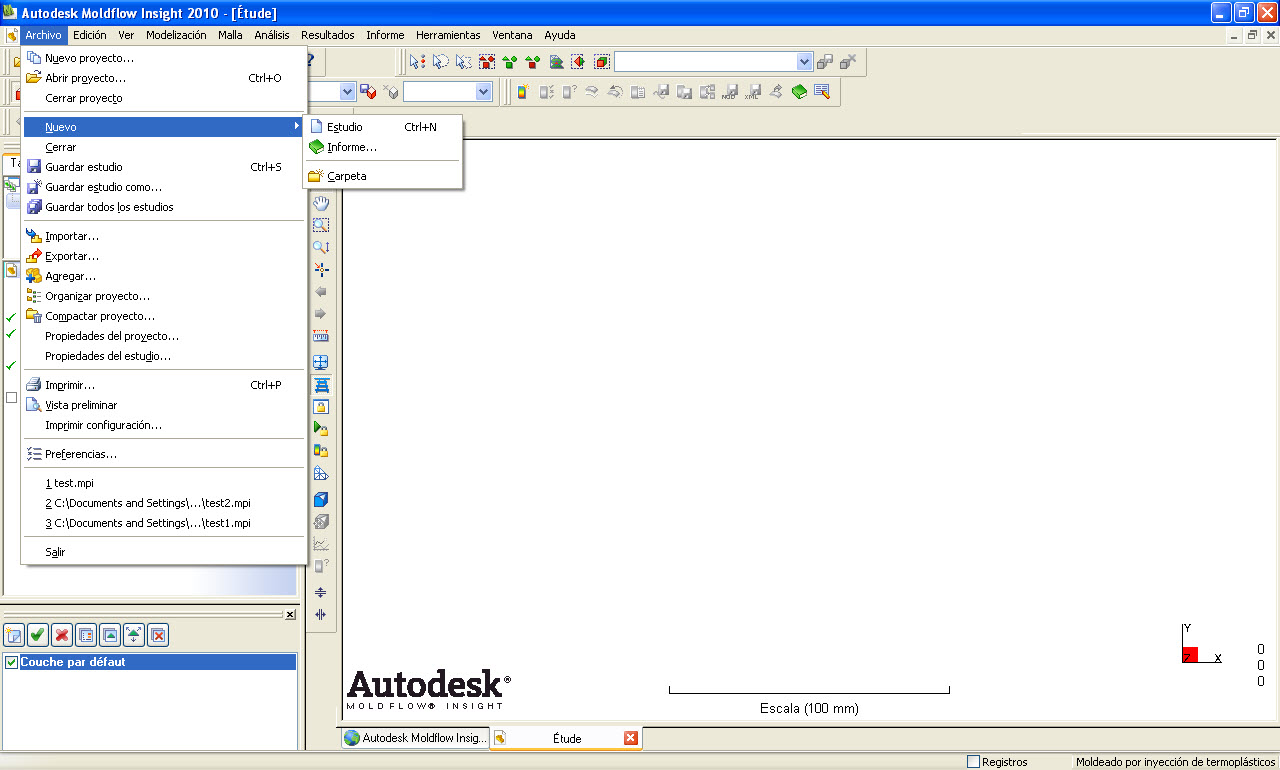Click the assign-to-layer green triangle icon

110,634
